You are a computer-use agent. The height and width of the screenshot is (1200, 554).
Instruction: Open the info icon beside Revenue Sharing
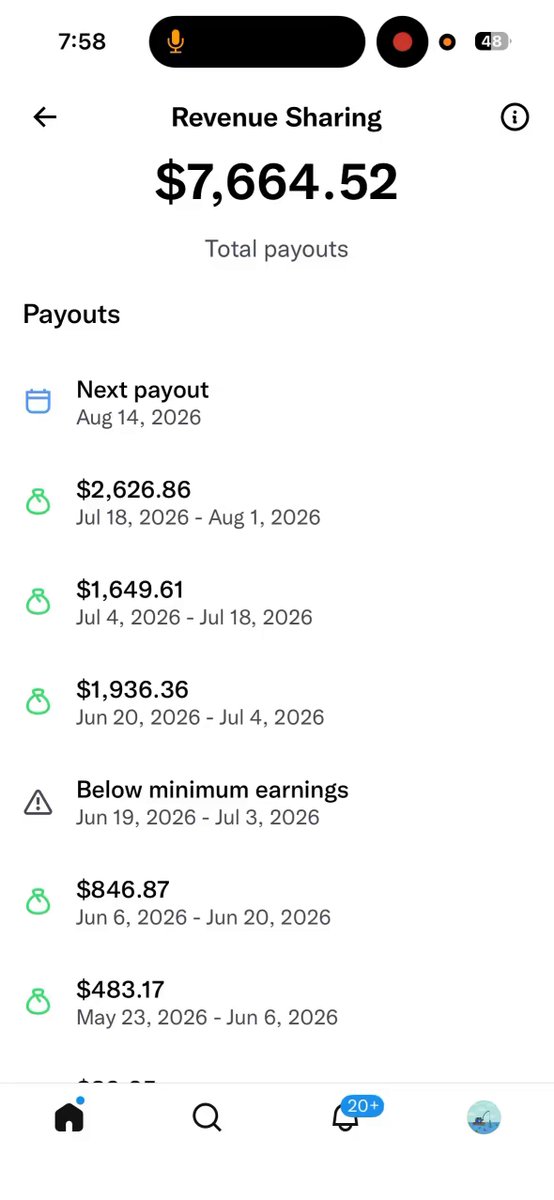click(x=514, y=117)
